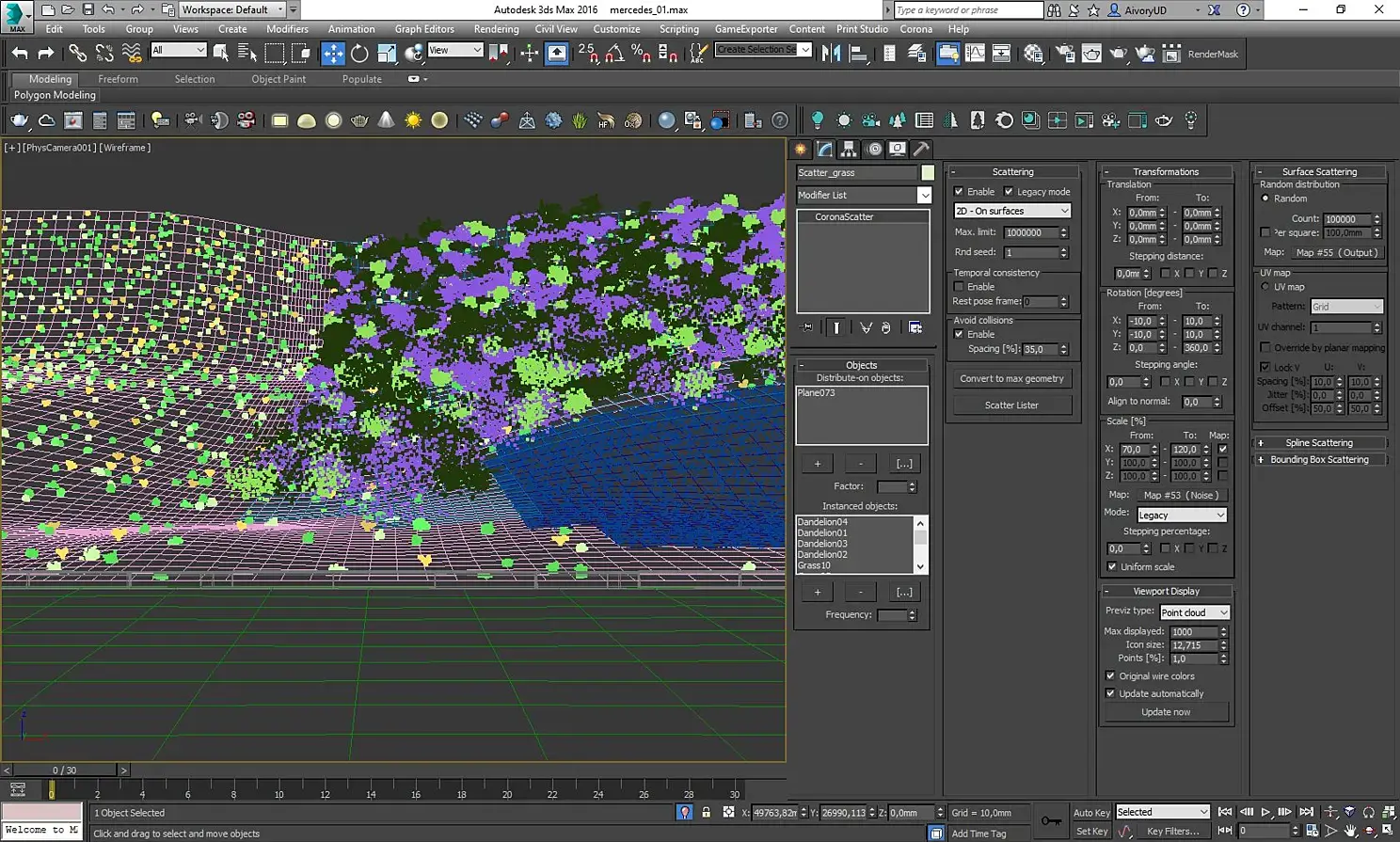Click the Scatter Lister button
This screenshot has height=842, width=1400.
coord(1011,405)
